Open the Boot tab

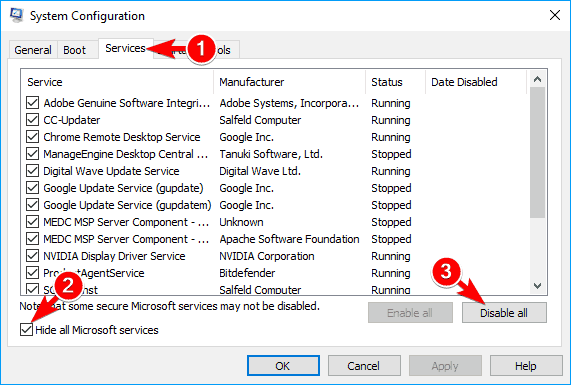coord(74,50)
